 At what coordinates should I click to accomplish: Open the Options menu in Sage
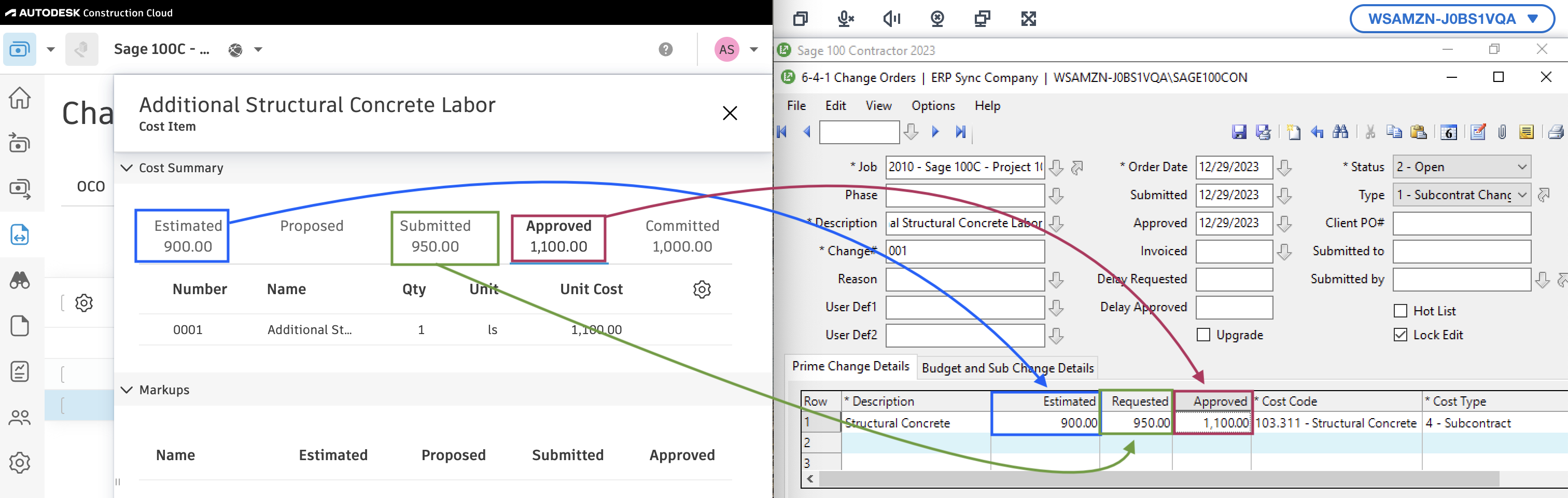coord(932,105)
